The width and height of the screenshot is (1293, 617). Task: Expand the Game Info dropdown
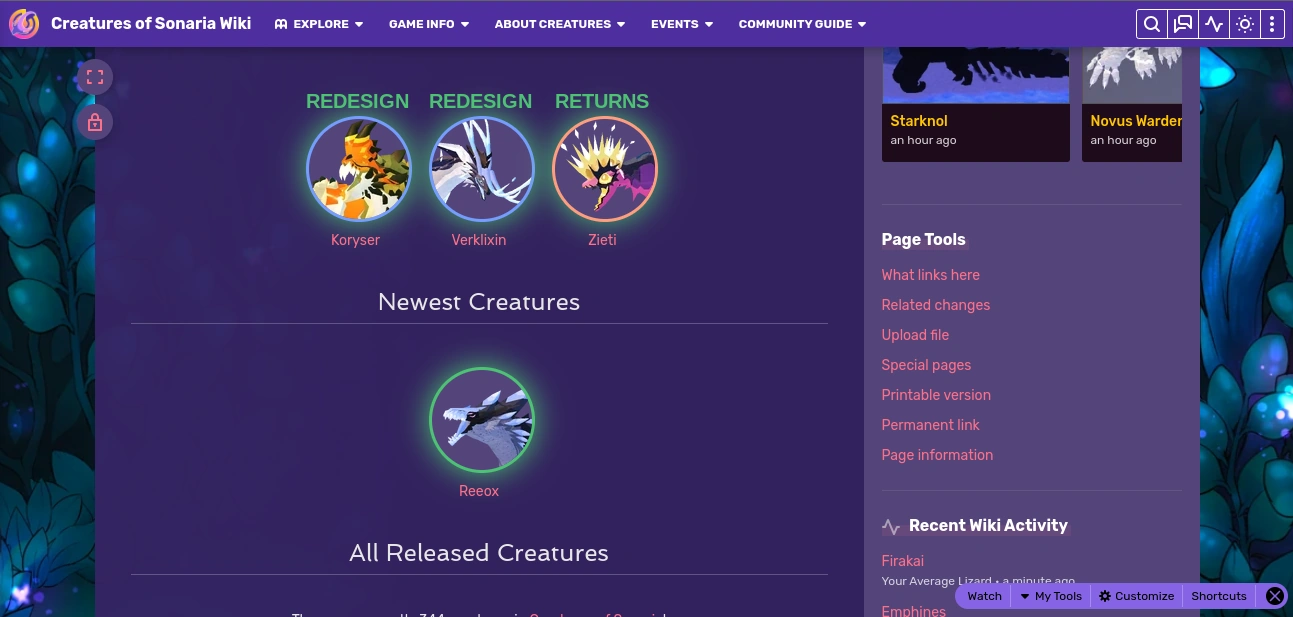pyautogui.click(x=429, y=24)
